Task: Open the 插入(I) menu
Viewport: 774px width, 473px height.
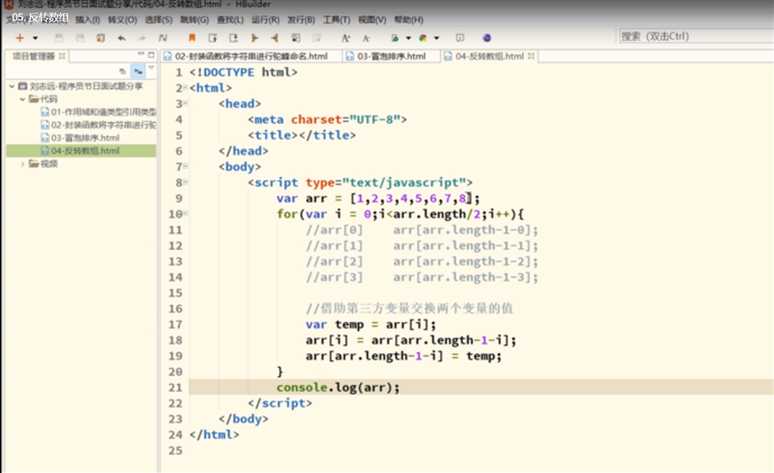Action: click(87, 20)
